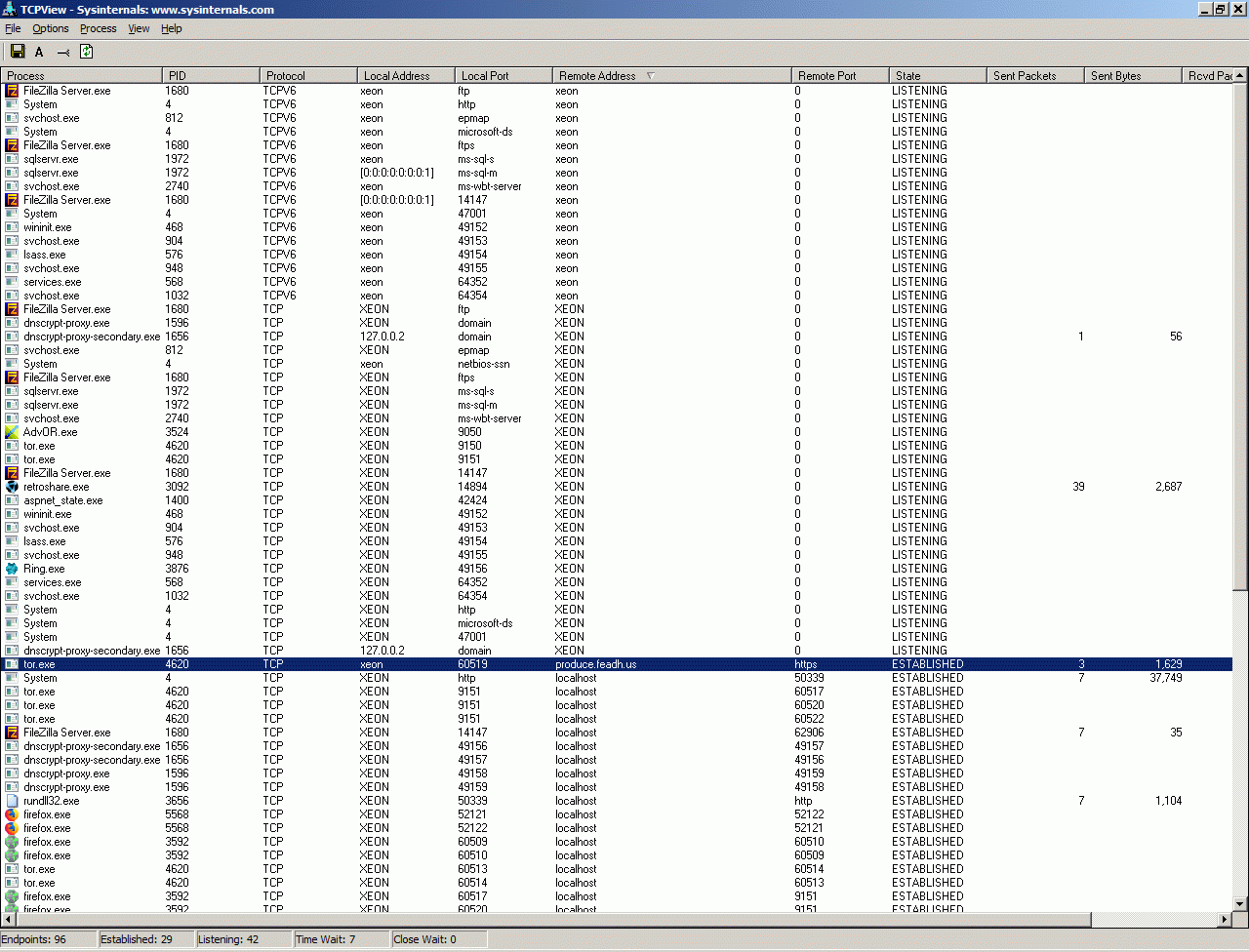This screenshot has height=952, width=1249.
Task: Click the 'Established: 29' status bar entry
Action: click(147, 939)
